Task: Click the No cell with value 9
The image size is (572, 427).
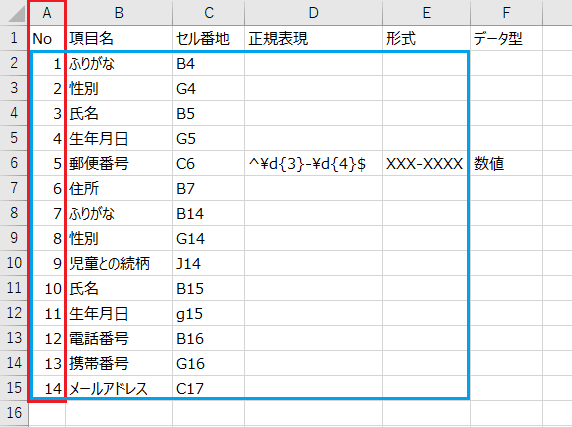Action: (x=47, y=263)
